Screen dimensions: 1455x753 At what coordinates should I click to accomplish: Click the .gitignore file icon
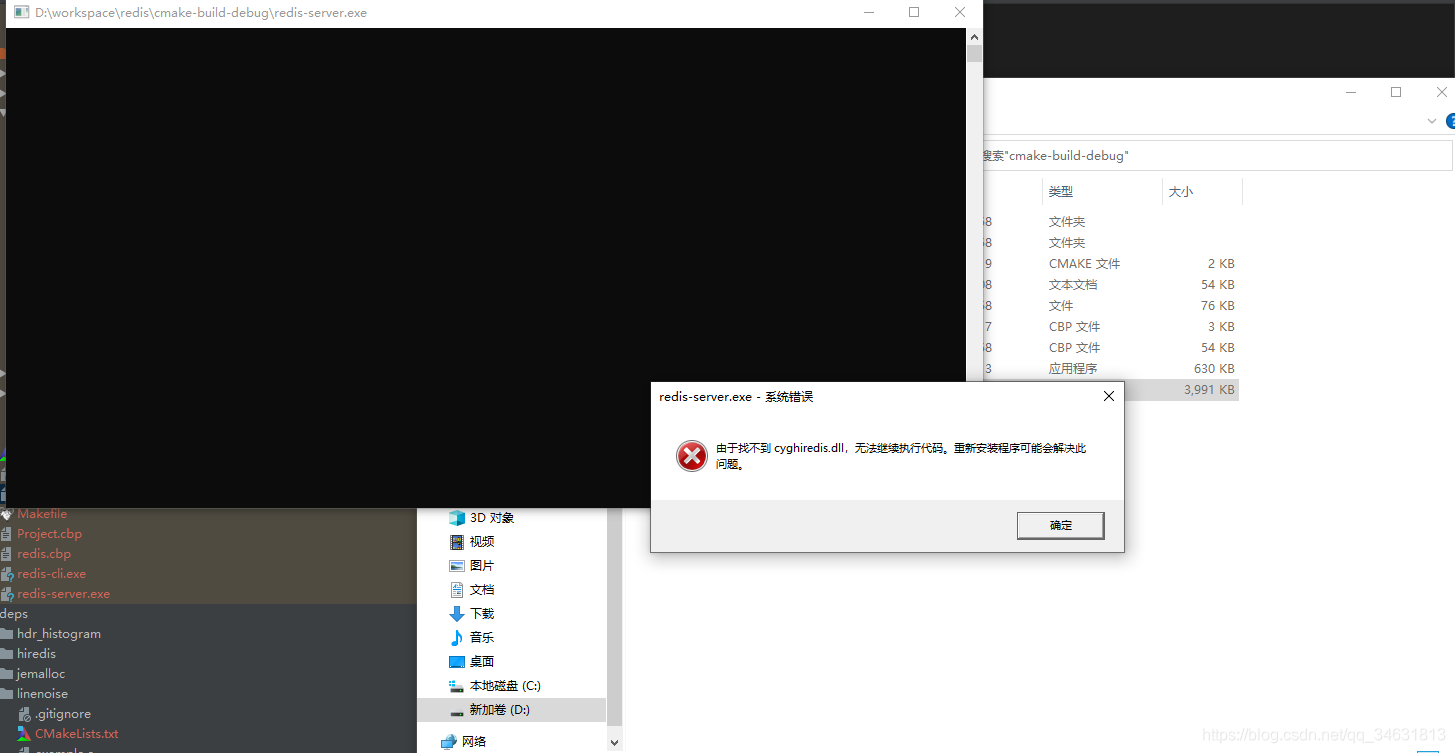click(x=25, y=714)
